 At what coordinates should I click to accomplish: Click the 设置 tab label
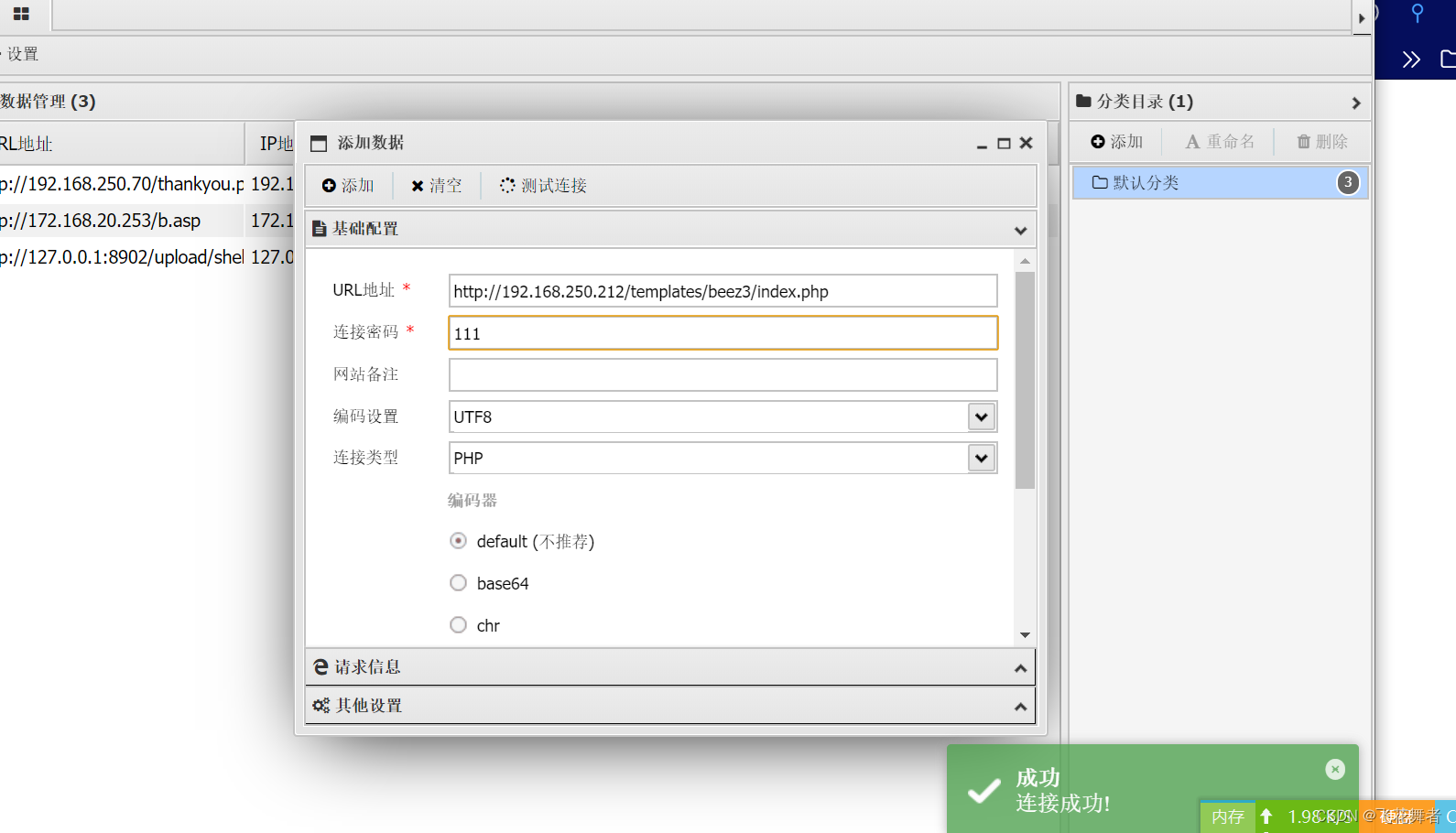[23, 54]
